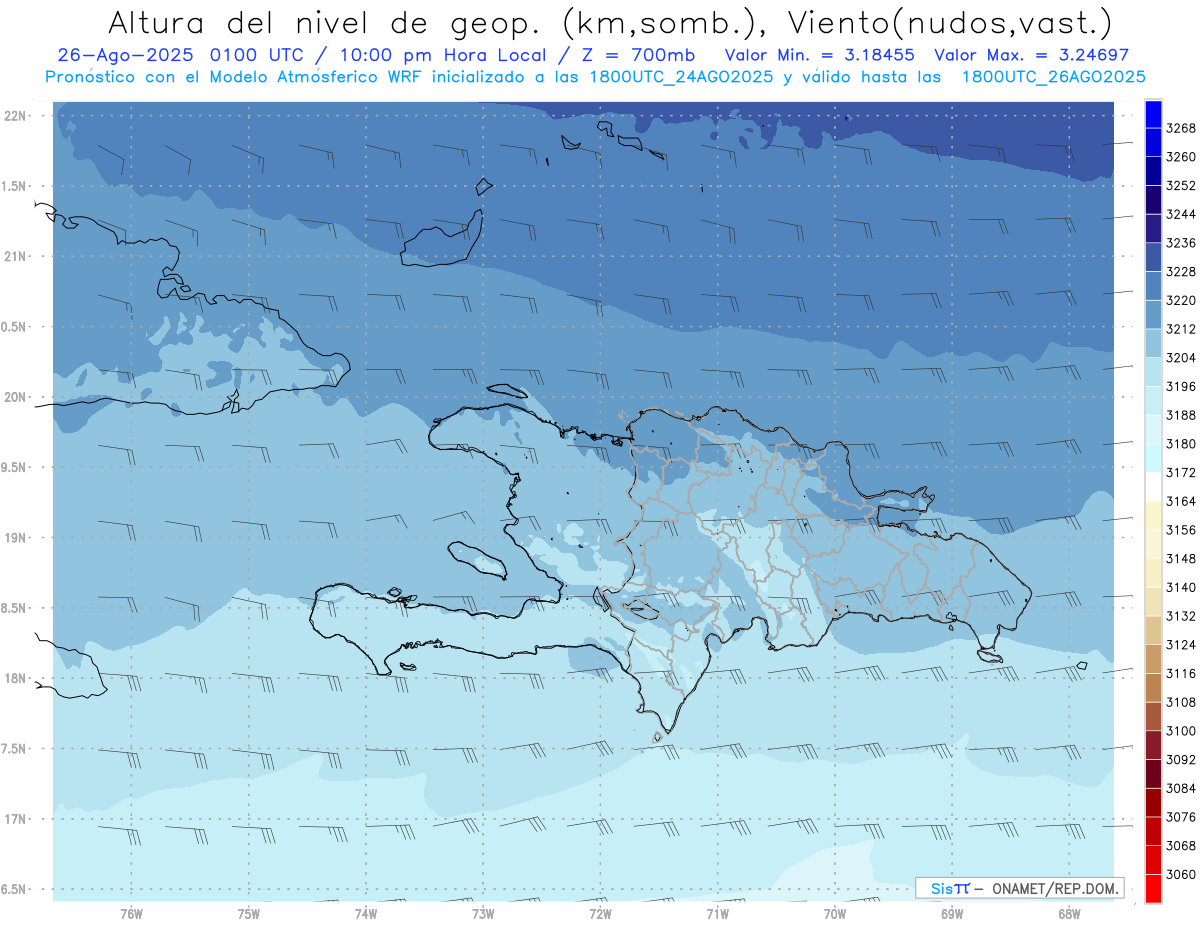
Task: Click the 3212 legend value
Action: pyautogui.click(x=1181, y=329)
